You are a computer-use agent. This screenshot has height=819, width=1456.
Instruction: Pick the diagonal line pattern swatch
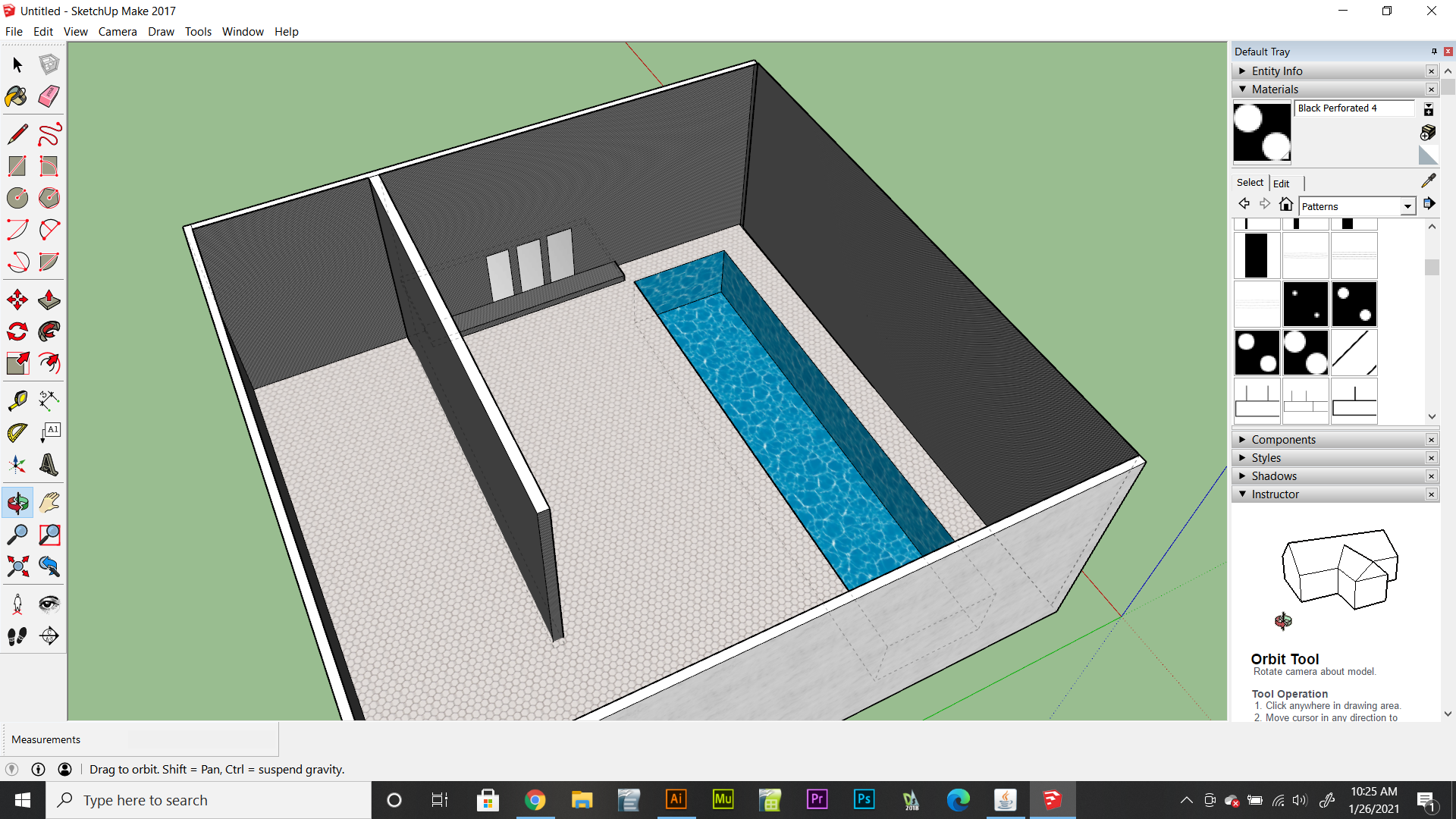[x=1354, y=353]
